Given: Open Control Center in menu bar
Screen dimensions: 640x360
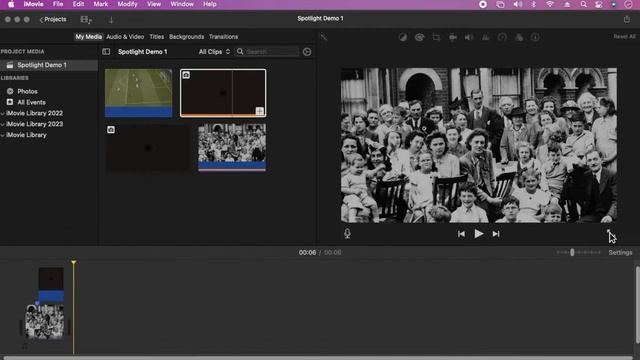Looking at the screenshot, I should [x=599, y=4].
